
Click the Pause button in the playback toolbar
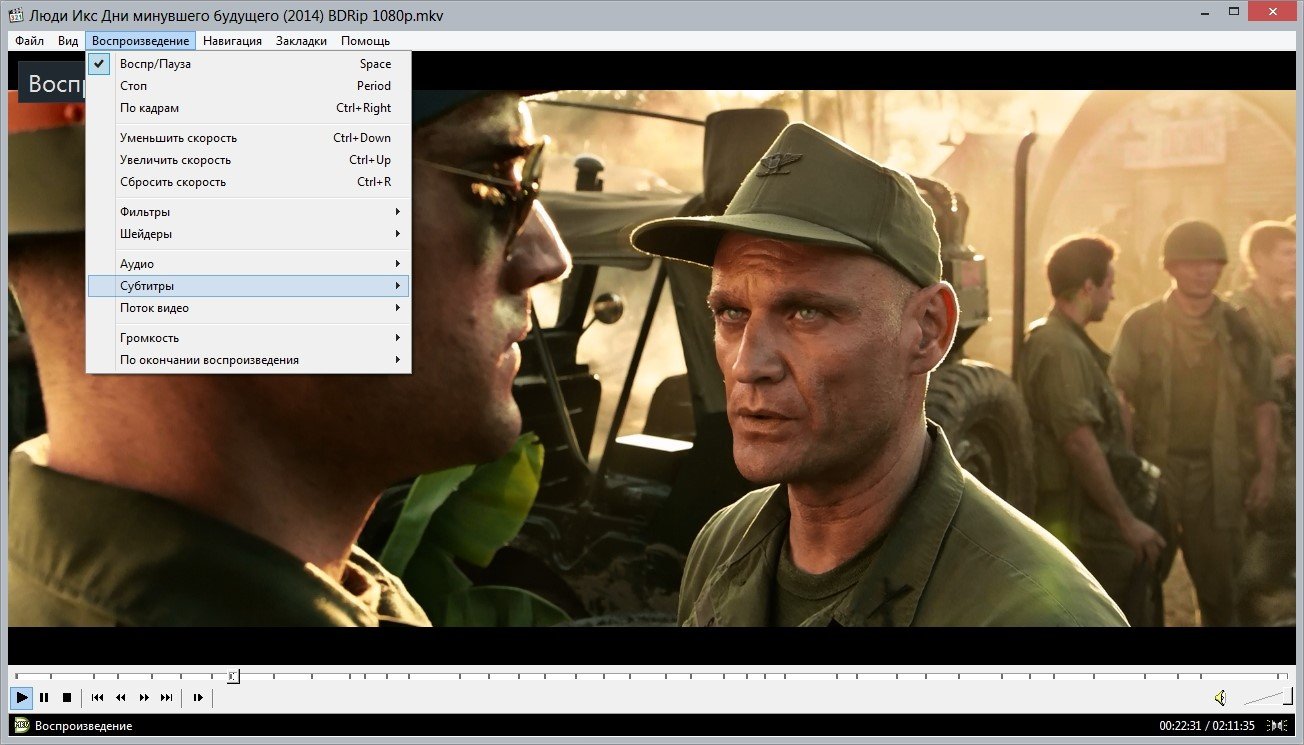point(45,697)
